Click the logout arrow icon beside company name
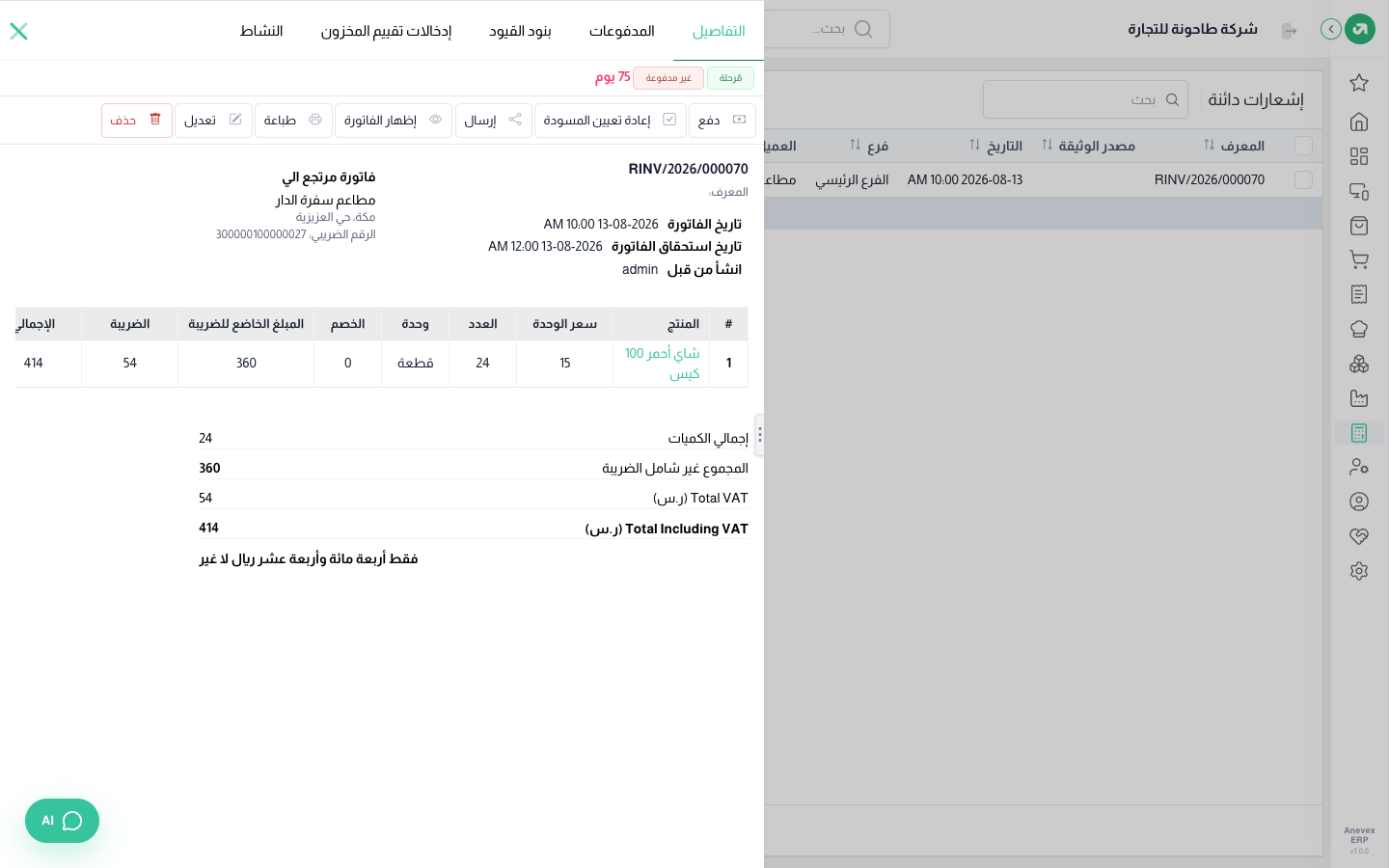The height and width of the screenshot is (868, 1389). pyautogui.click(x=1289, y=31)
